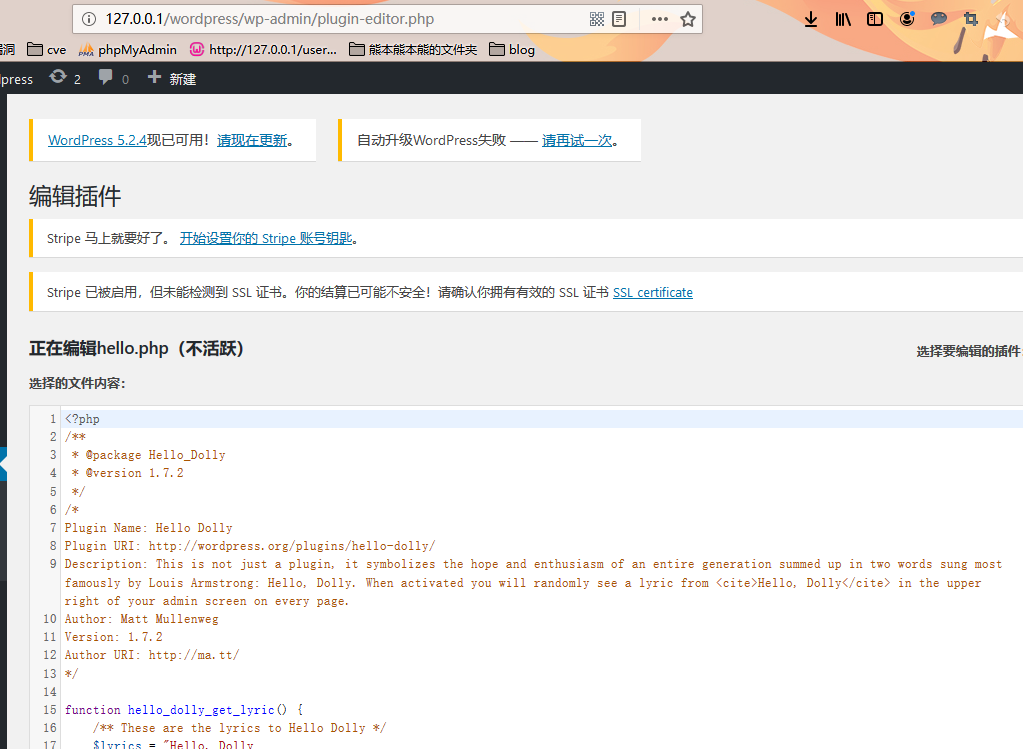The width and height of the screenshot is (1023, 749).
Task: Click the QR code icon in the address bar
Action: (x=597, y=19)
